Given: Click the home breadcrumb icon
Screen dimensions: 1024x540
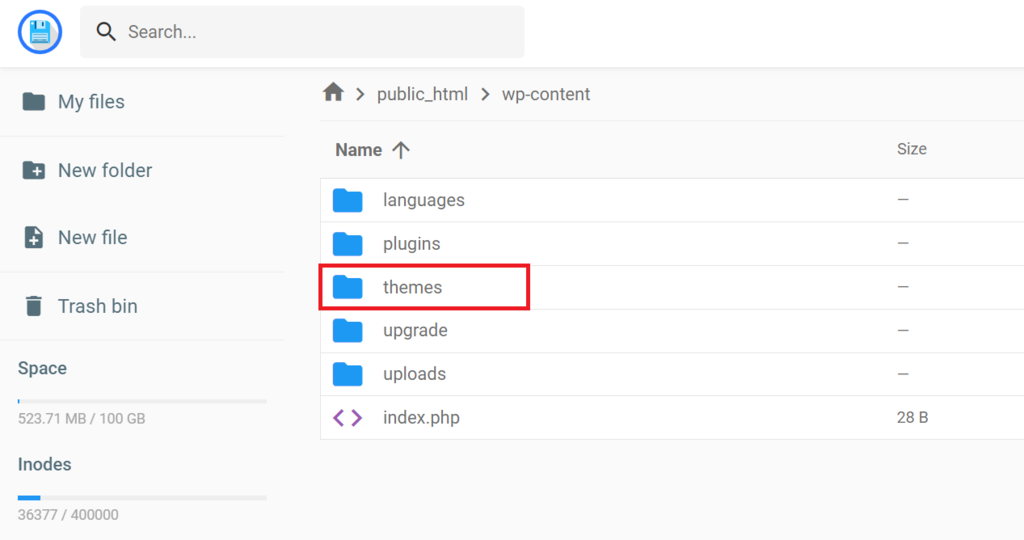Looking at the screenshot, I should (333, 93).
